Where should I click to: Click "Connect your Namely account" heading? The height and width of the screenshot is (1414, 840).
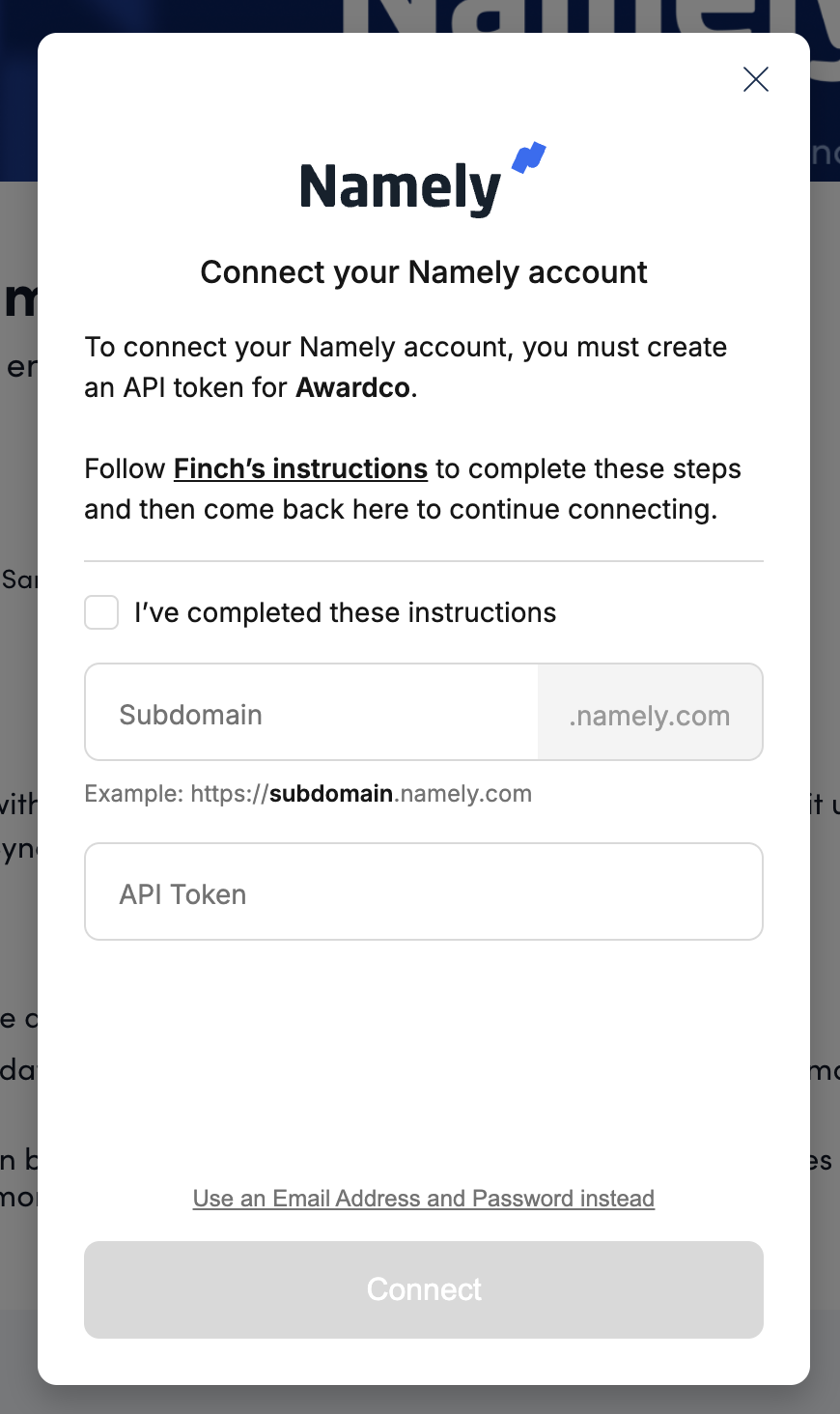(x=424, y=272)
